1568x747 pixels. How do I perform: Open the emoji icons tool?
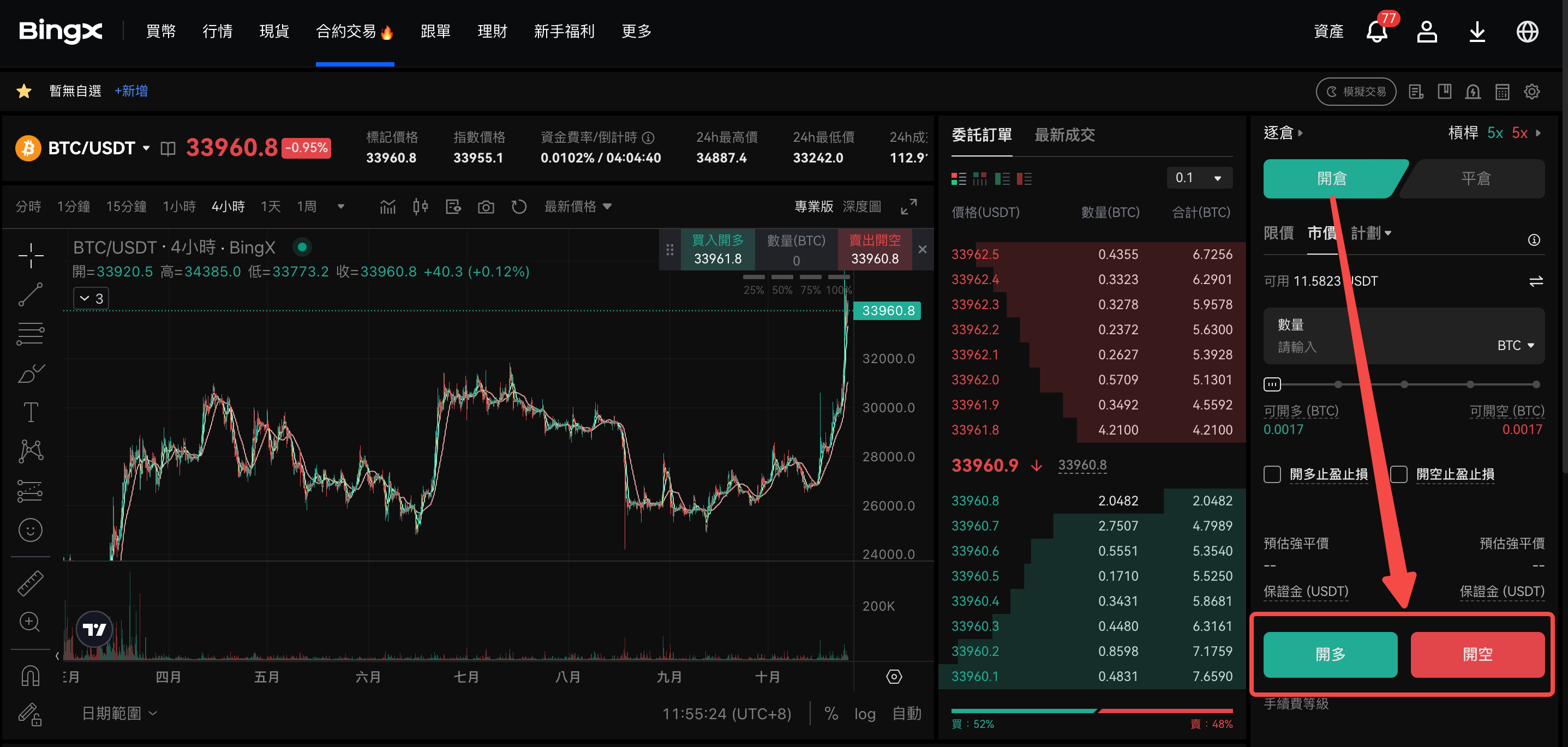[x=31, y=530]
